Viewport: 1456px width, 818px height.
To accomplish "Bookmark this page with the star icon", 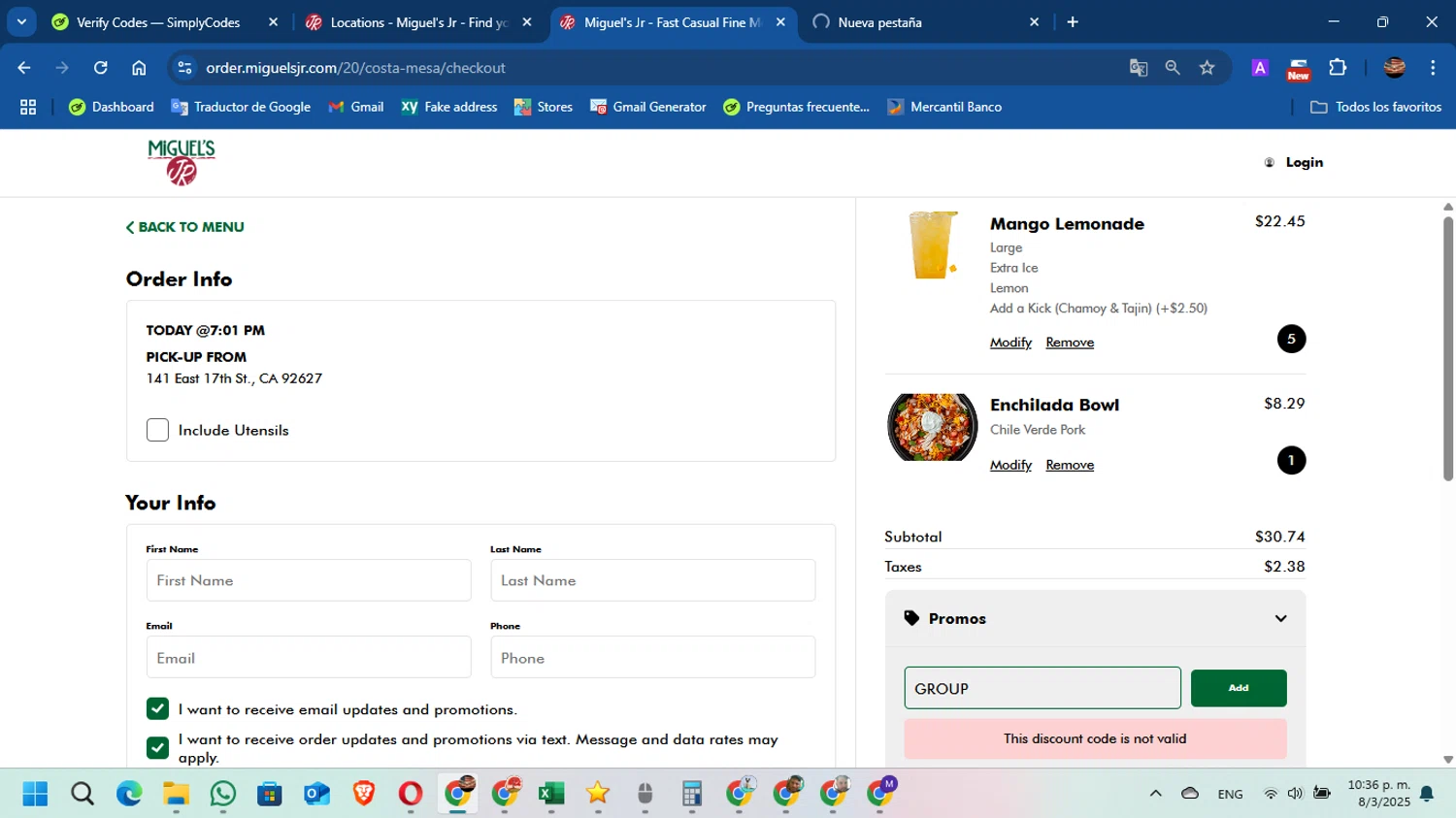I will click(x=1207, y=68).
